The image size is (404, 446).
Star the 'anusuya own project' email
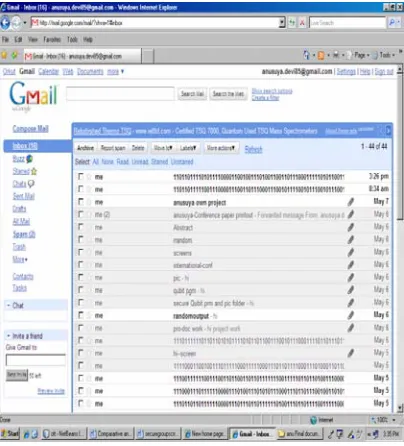89,202
